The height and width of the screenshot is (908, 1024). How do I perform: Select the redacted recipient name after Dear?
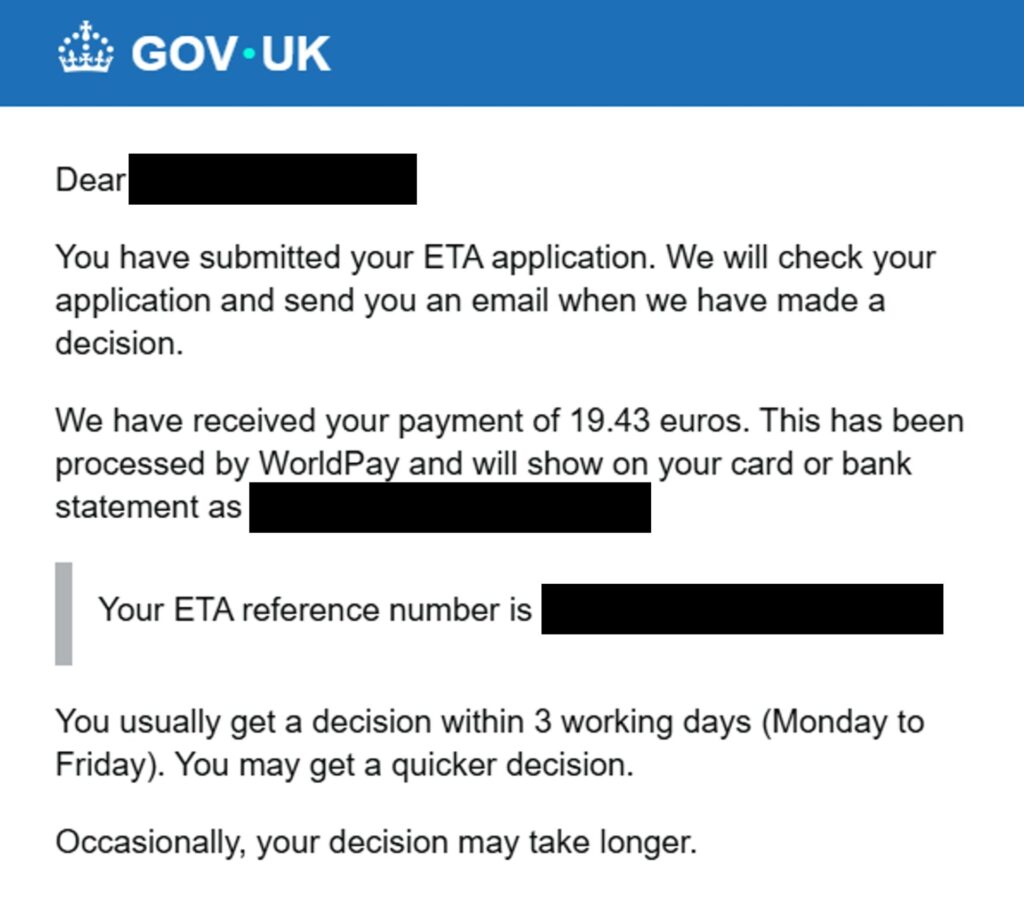tap(272, 180)
